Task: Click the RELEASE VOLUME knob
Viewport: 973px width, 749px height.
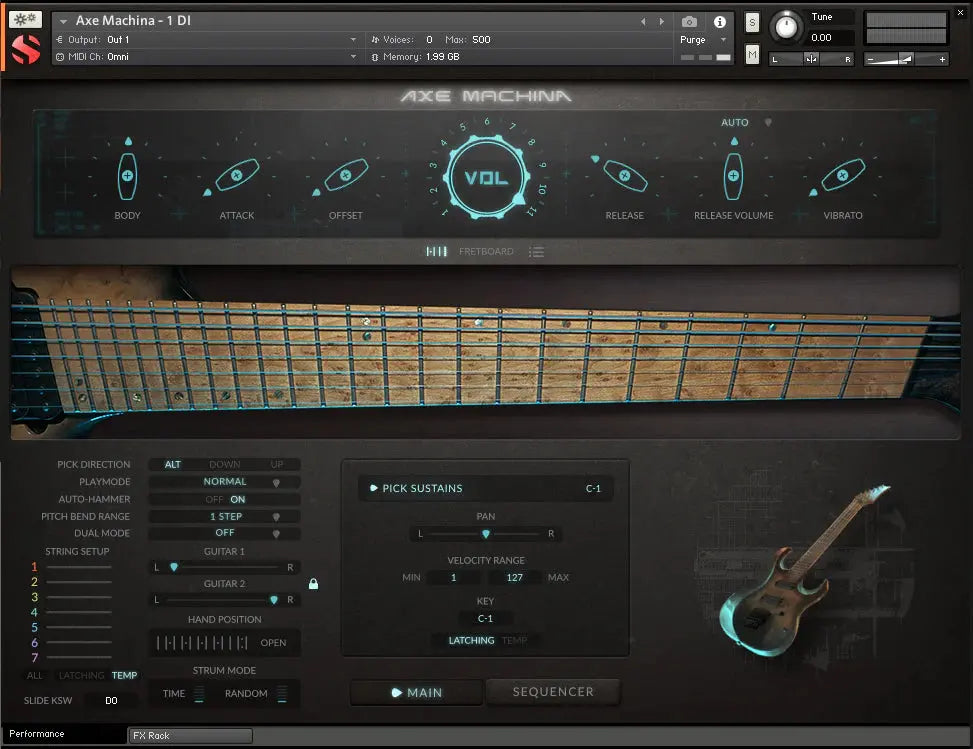Action: (x=733, y=175)
